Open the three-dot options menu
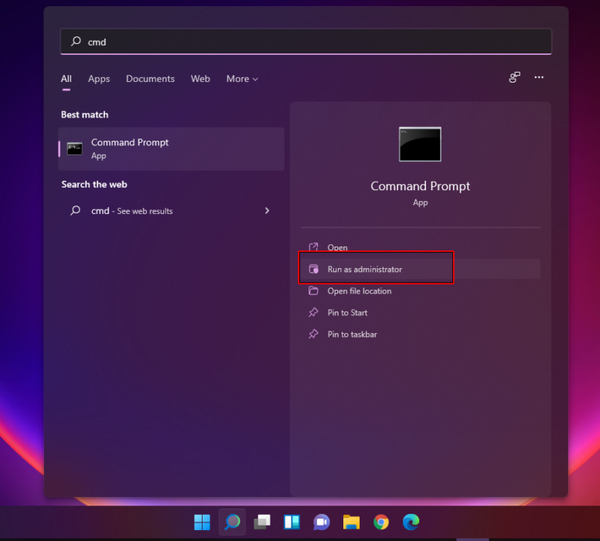600x541 pixels. click(539, 77)
